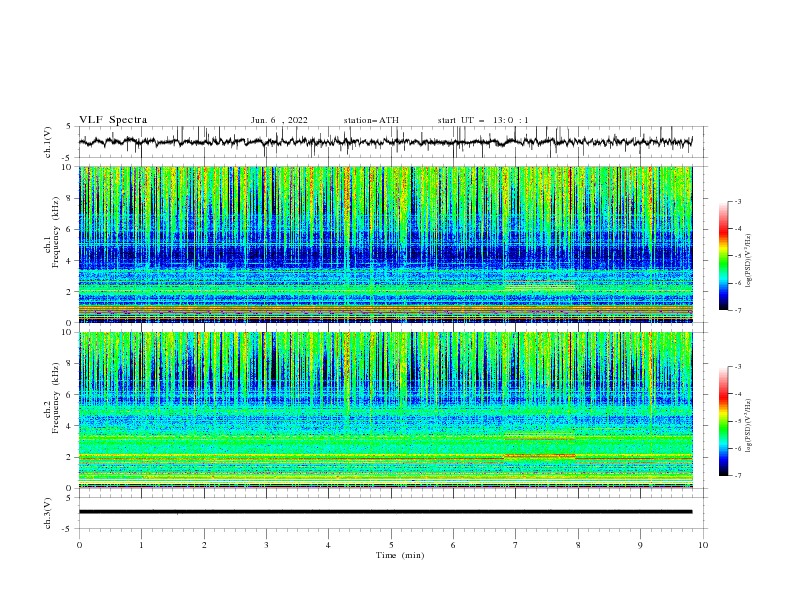Click the time axis tick label "1"
This screenshot has width=792, height=612.
coord(141,545)
